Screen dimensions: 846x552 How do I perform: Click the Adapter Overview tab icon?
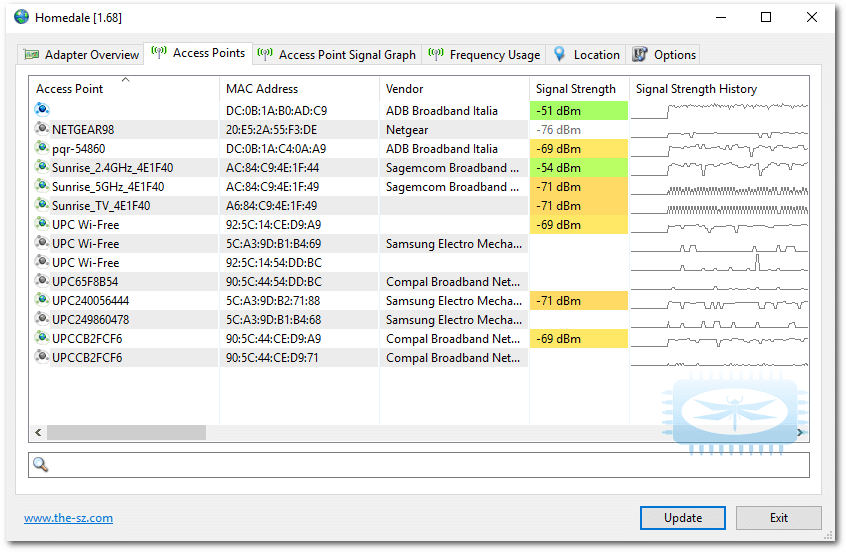coord(31,54)
